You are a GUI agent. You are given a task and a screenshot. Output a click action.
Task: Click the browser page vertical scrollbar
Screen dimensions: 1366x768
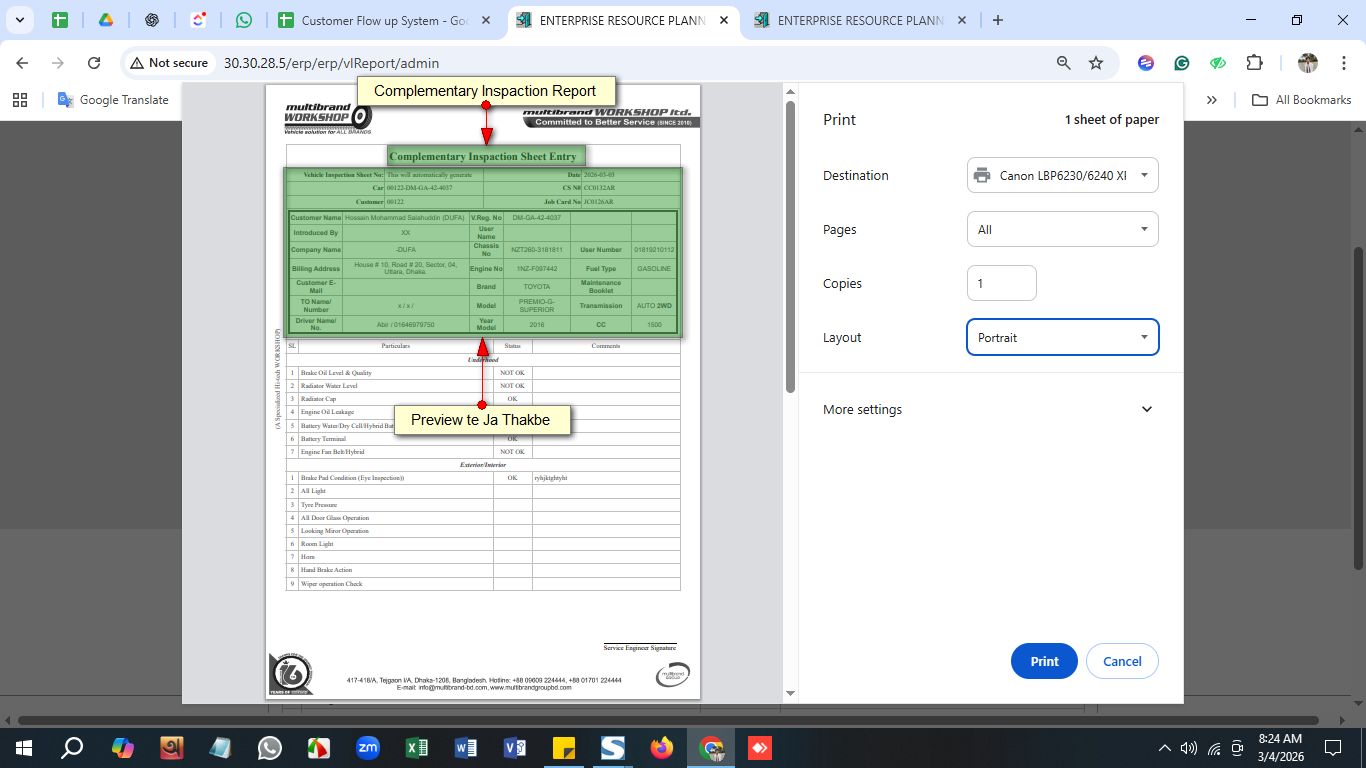point(1358,410)
